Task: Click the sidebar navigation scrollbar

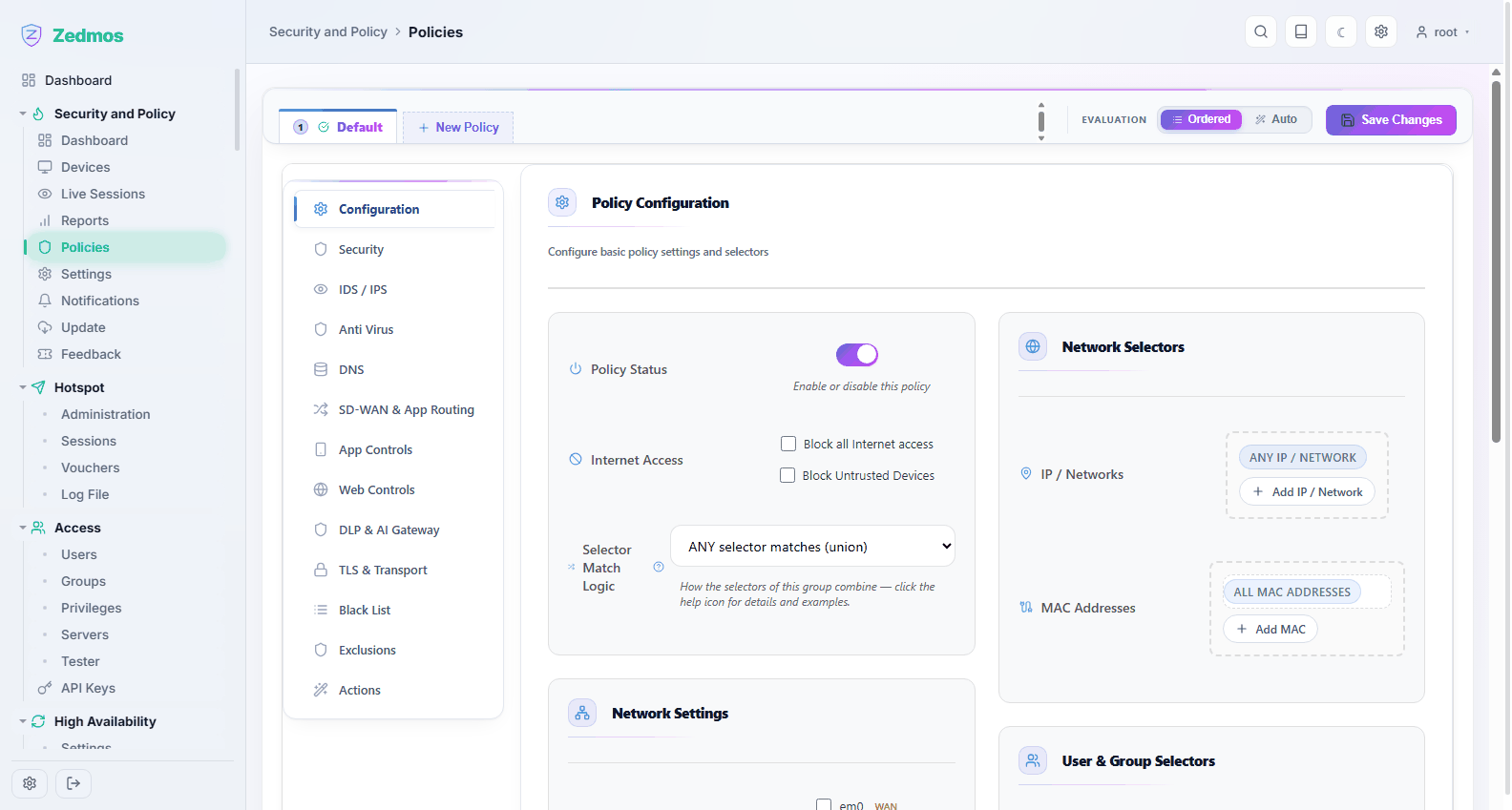Action: (237, 110)
